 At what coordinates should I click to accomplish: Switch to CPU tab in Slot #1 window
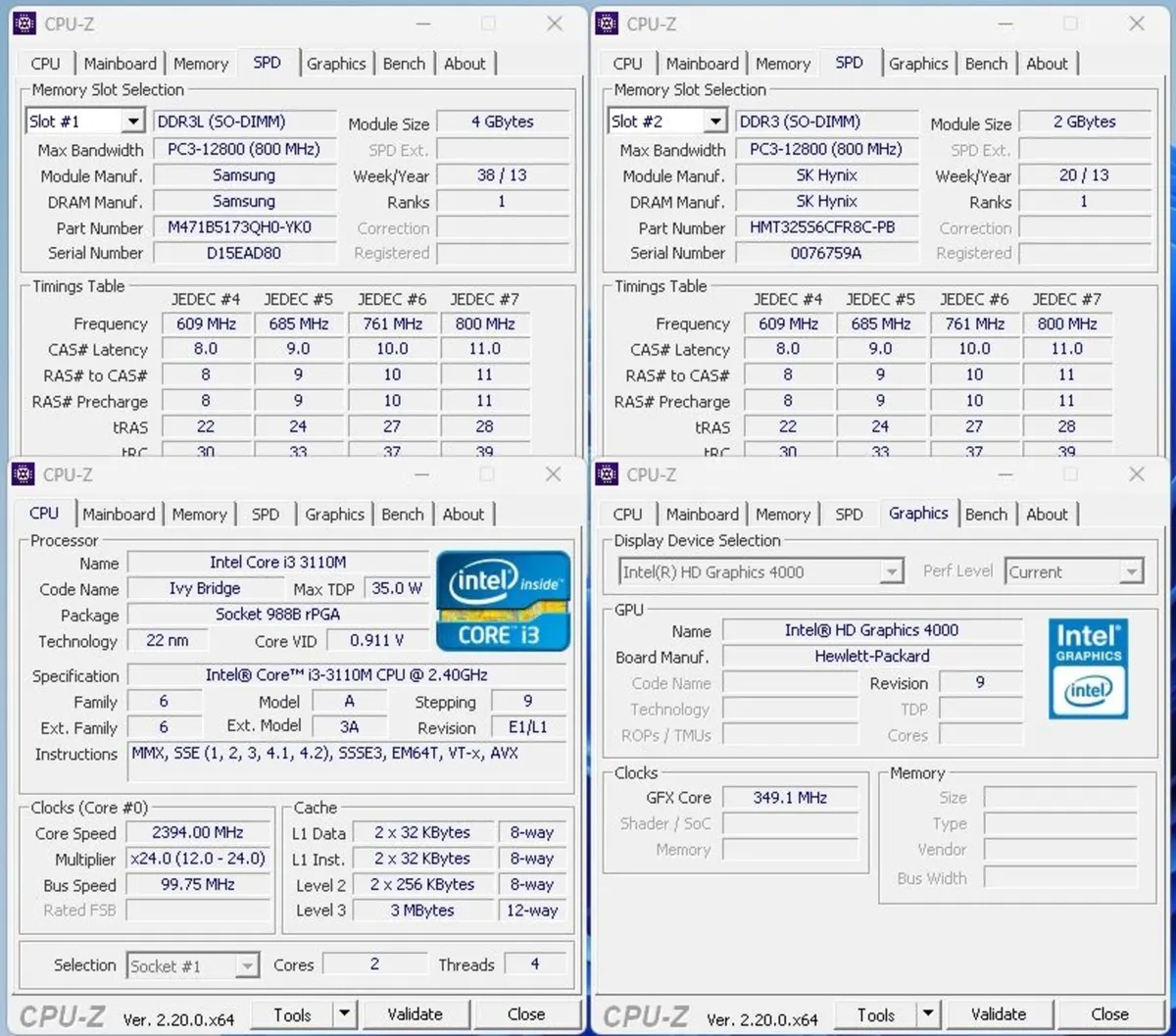pos(45,64)
